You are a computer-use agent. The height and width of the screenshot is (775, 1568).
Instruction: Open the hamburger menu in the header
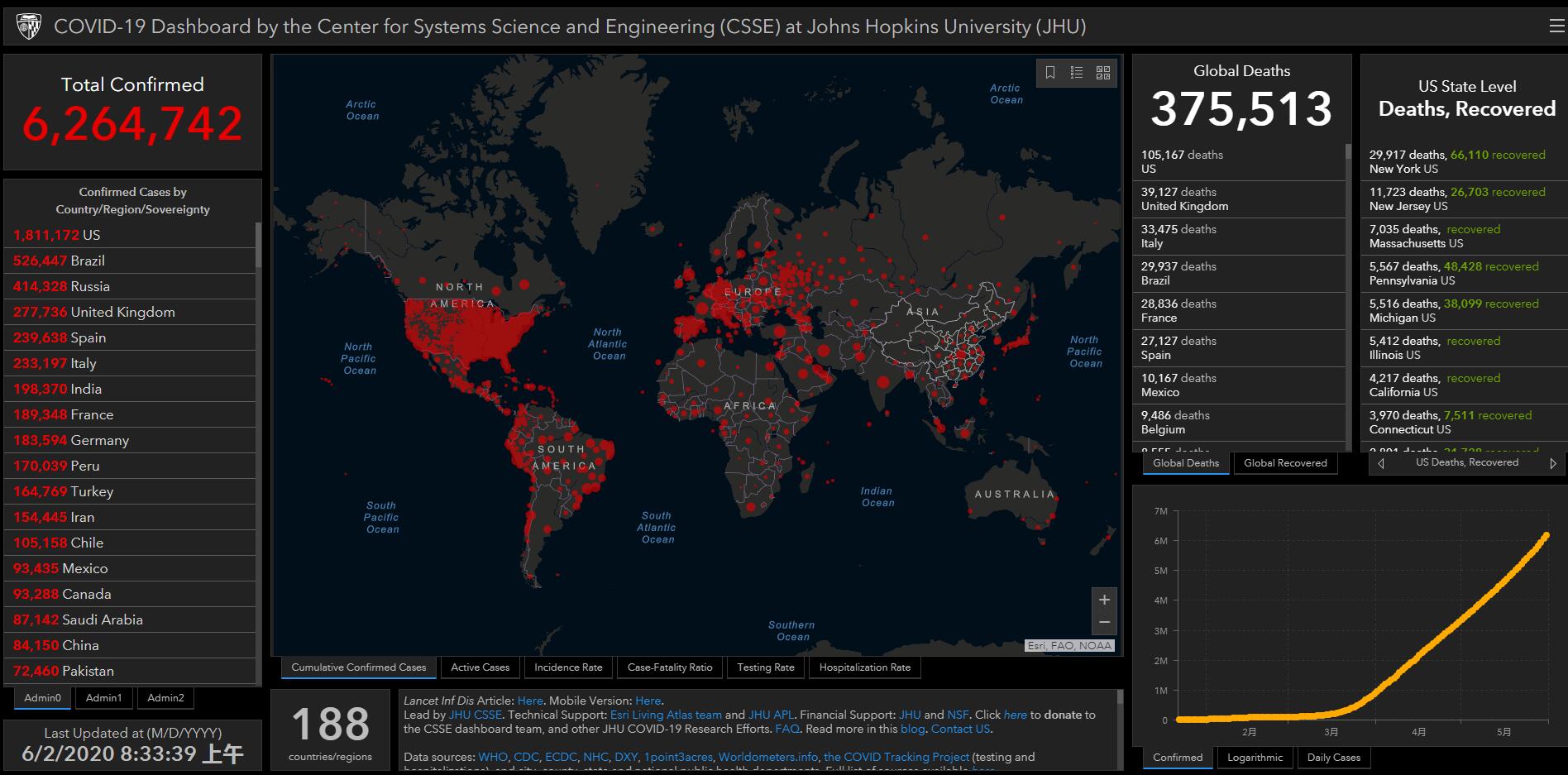[x=1556, y=26]
